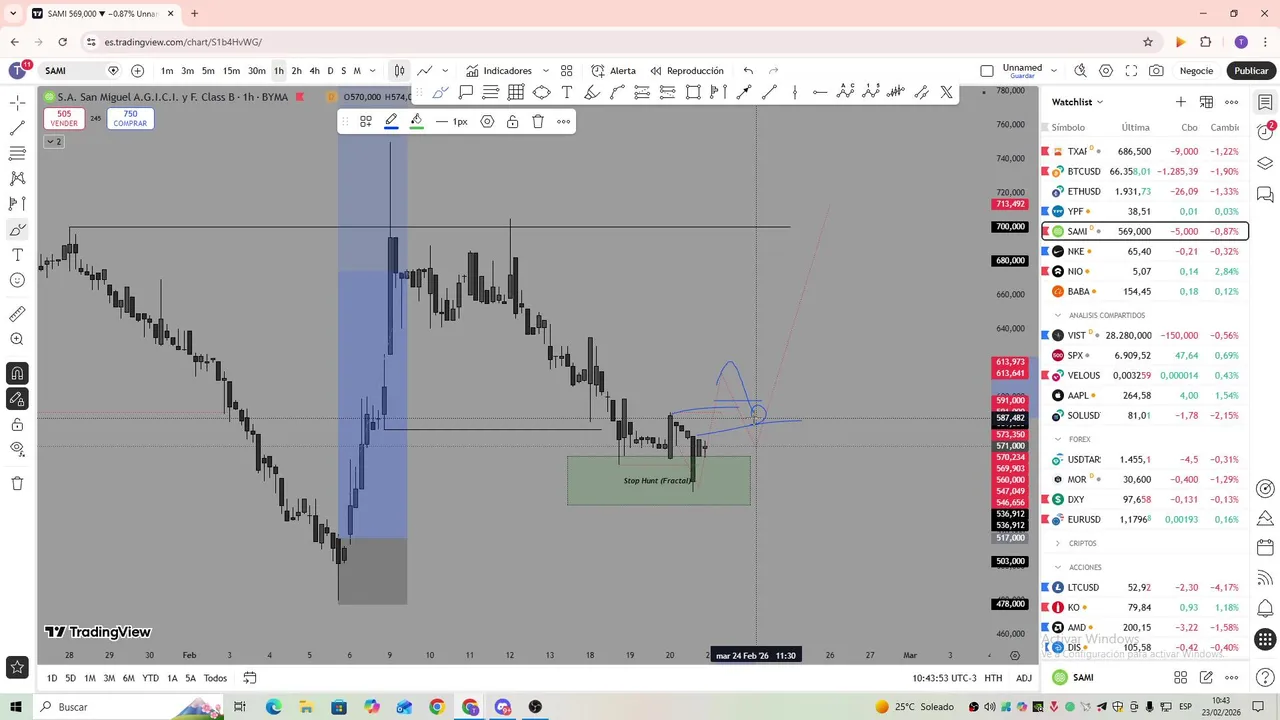The height and width of the screenshot is (720, 1280).
Task: Switch to 4h timeframe
Action: pos(314,71)
